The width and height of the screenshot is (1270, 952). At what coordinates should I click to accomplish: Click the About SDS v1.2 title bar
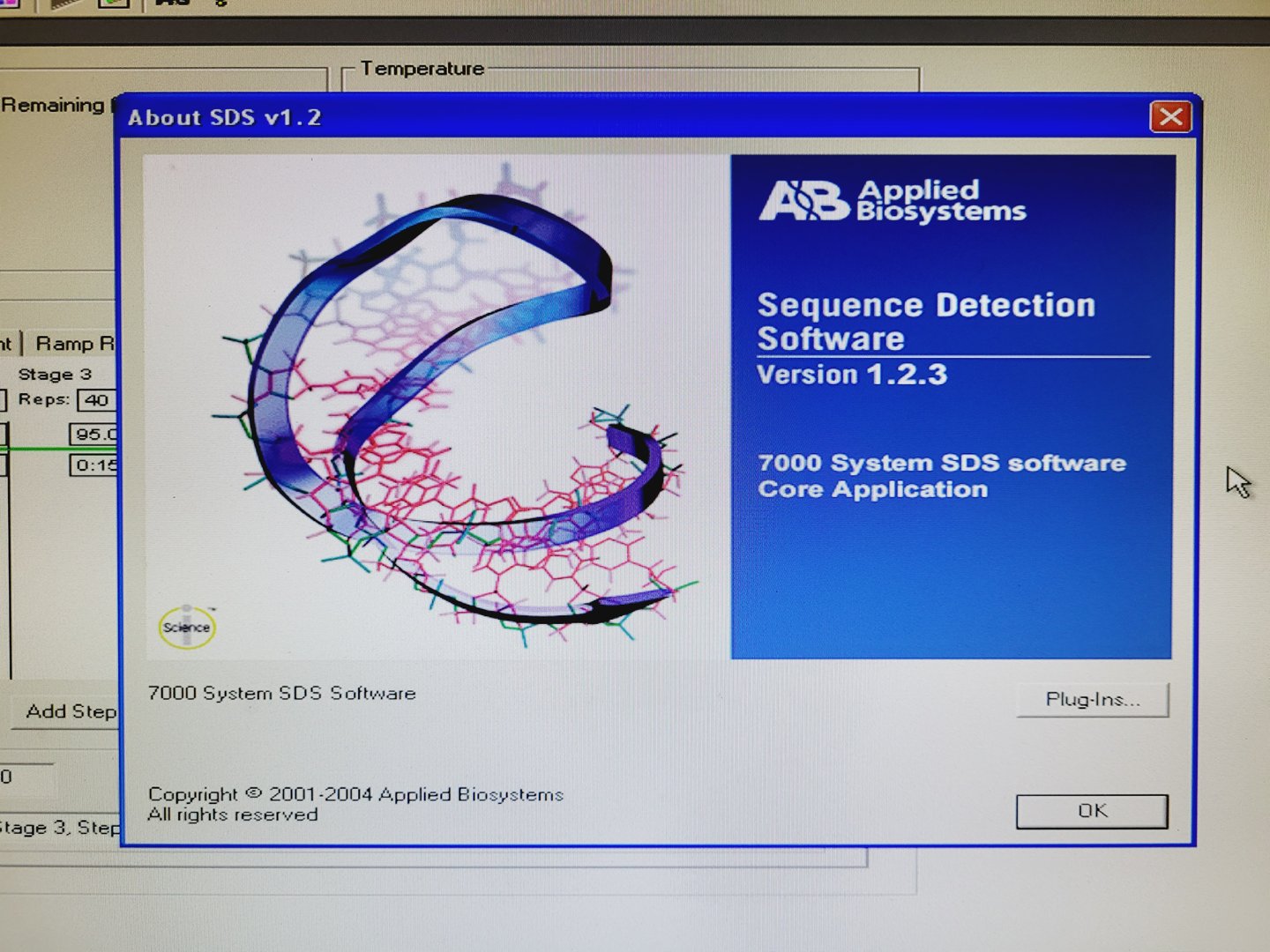pos(617,117)
